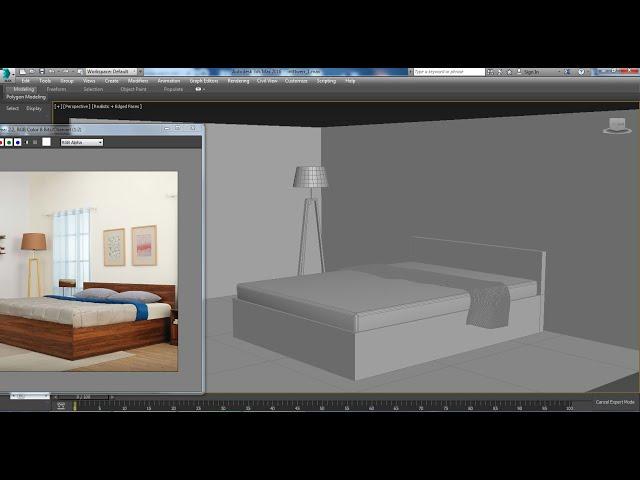Click the Save File floppy icon
The image size is (640, 480).
click(42, 72)
